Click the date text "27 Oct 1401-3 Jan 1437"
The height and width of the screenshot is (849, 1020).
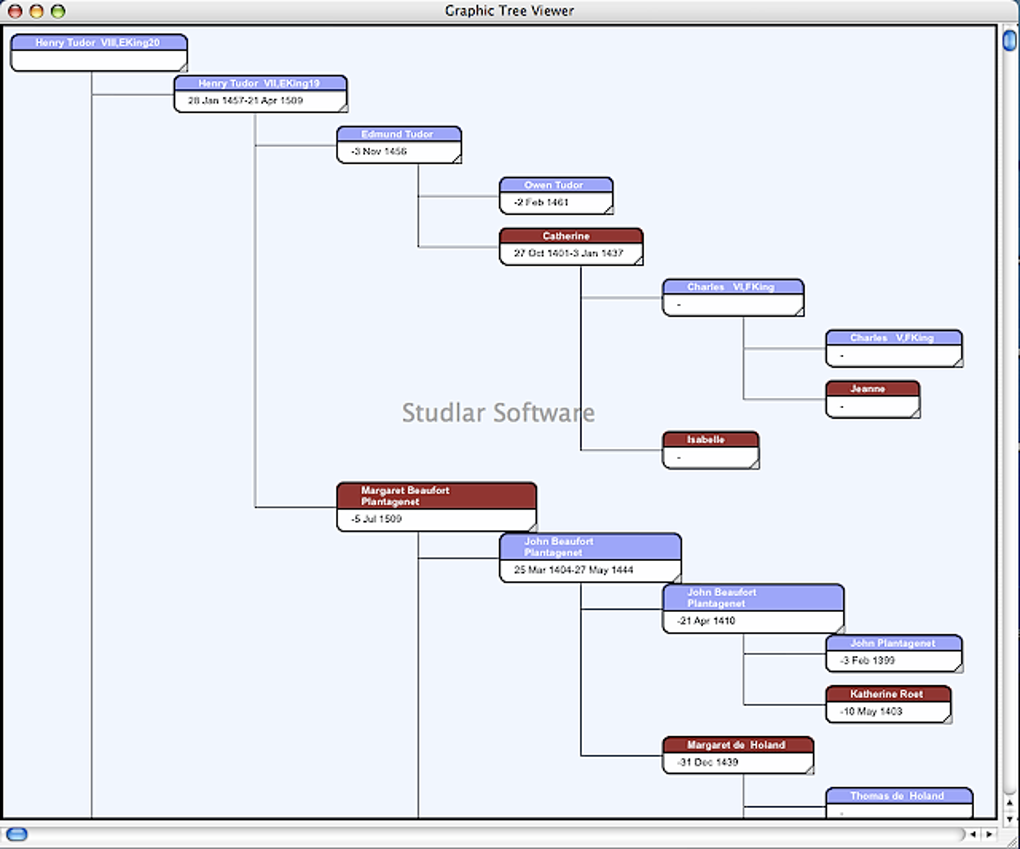point(568,253)
